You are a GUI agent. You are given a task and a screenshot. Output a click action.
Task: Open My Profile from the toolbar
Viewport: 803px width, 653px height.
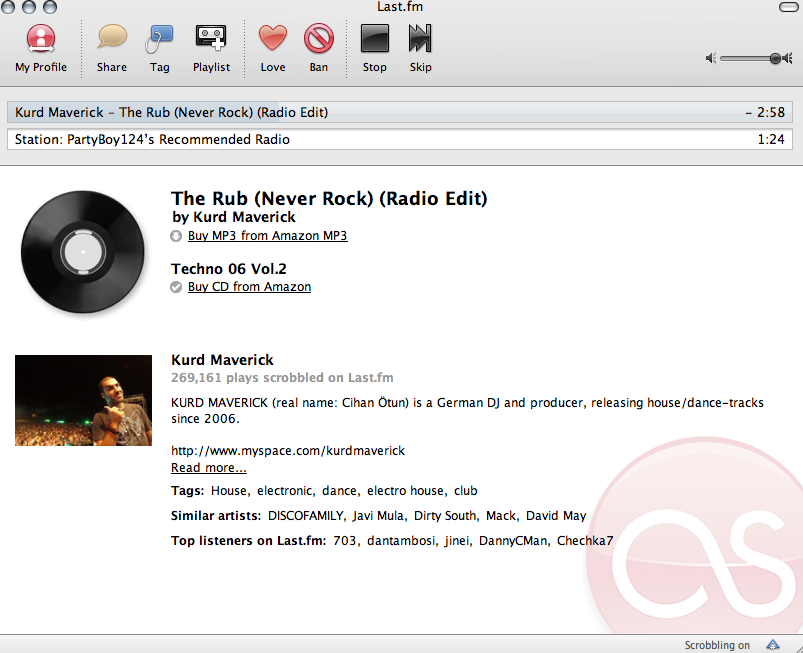[41, 48]
